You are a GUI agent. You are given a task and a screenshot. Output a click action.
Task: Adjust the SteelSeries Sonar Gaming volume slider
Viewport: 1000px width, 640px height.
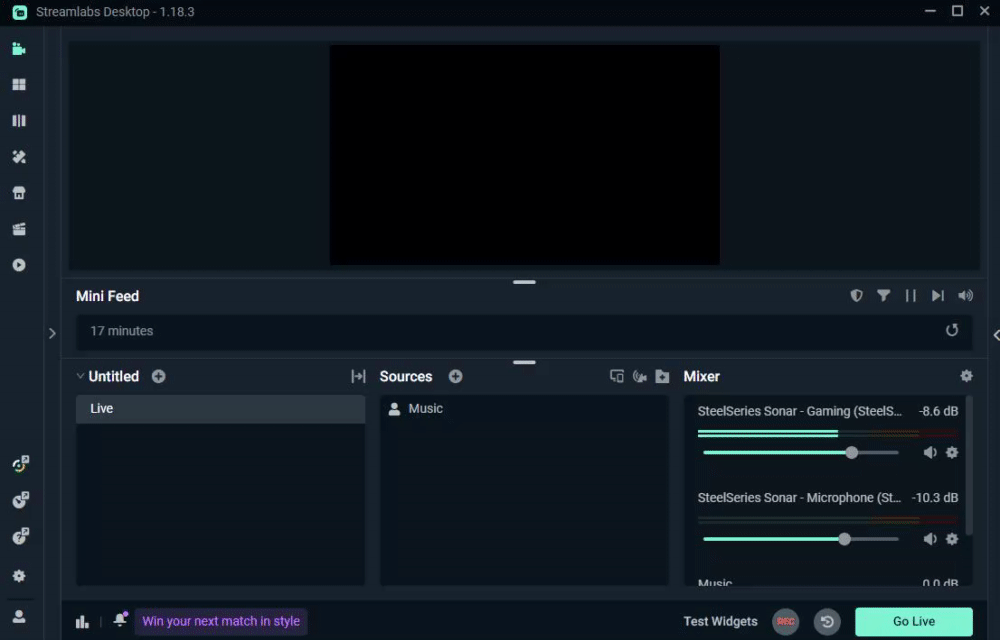click(x=851, y=453)
